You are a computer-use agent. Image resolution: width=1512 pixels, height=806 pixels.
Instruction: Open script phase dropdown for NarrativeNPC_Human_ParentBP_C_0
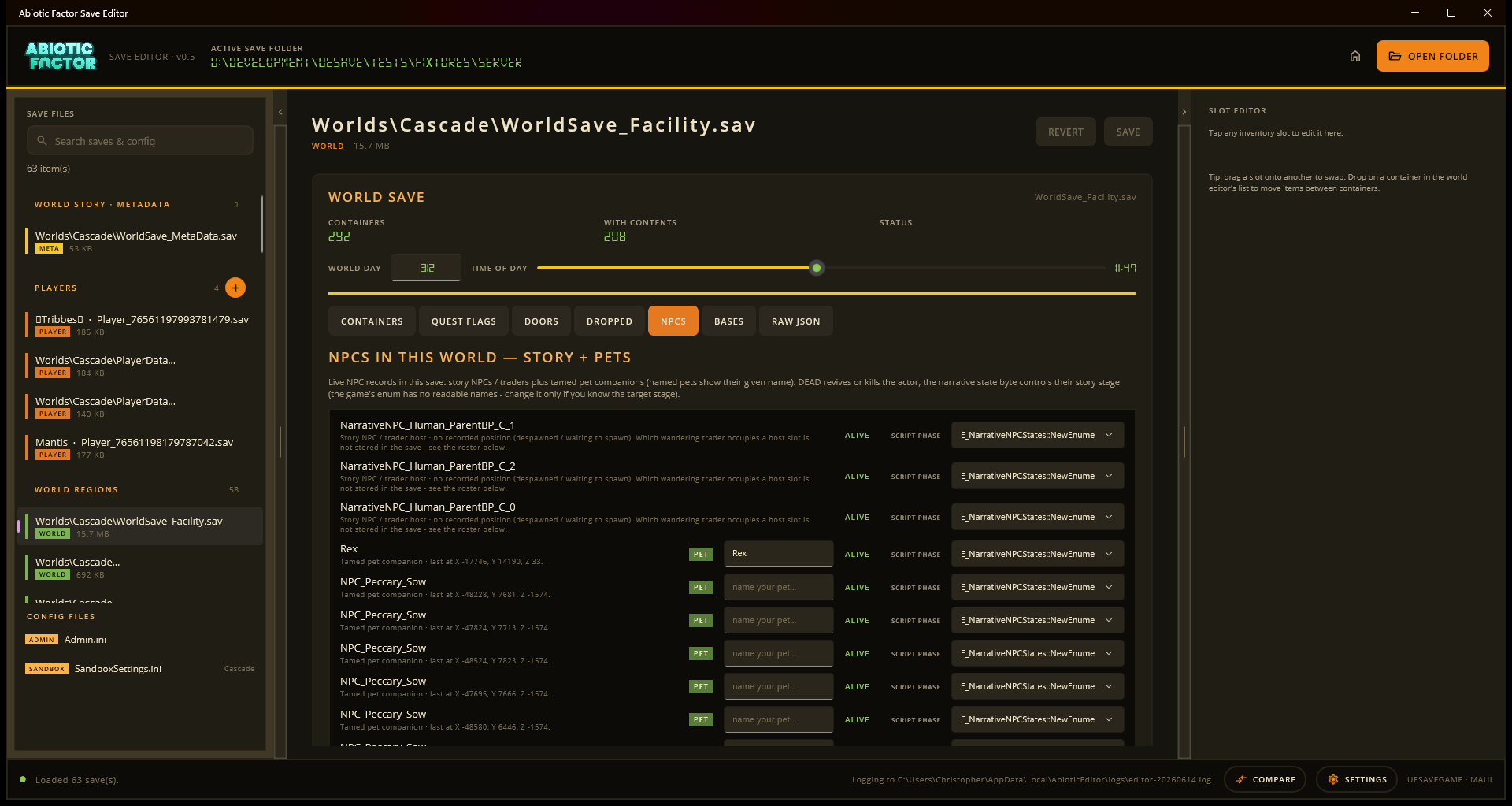point(1037,517)
